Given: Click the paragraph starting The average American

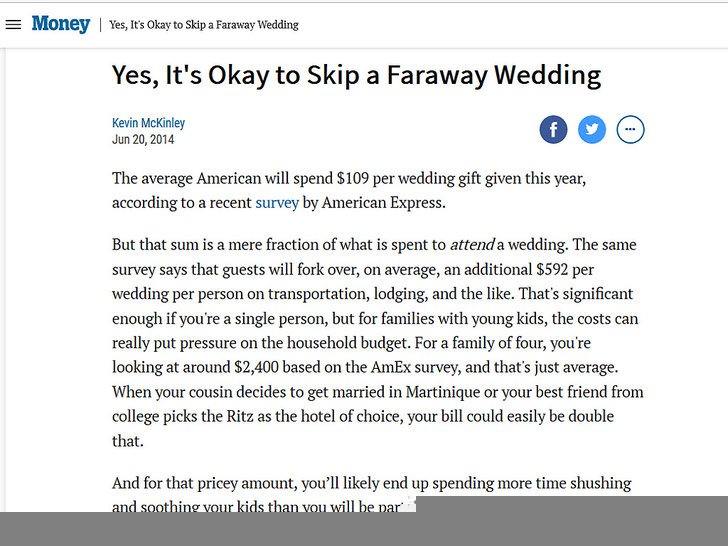Looking at the screenshot, I should pos(349,190).
